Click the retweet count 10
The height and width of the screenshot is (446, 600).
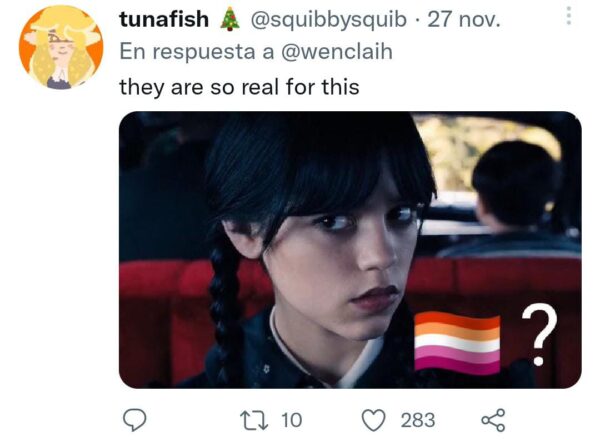[292, 420]
